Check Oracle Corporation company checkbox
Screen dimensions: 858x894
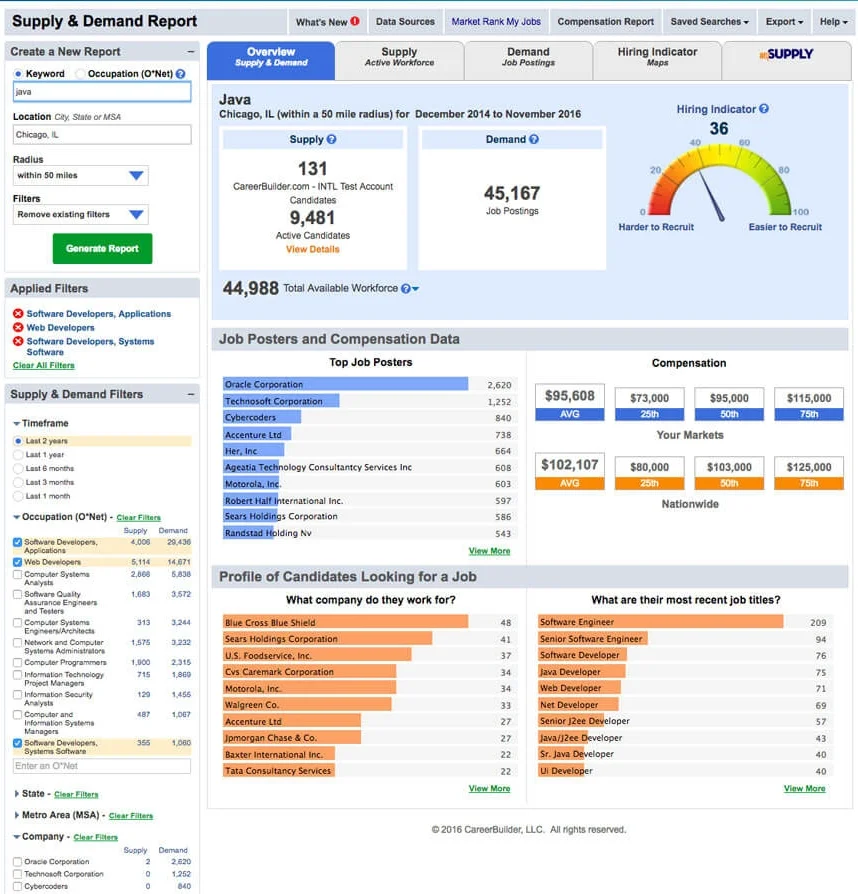(18, 862)
